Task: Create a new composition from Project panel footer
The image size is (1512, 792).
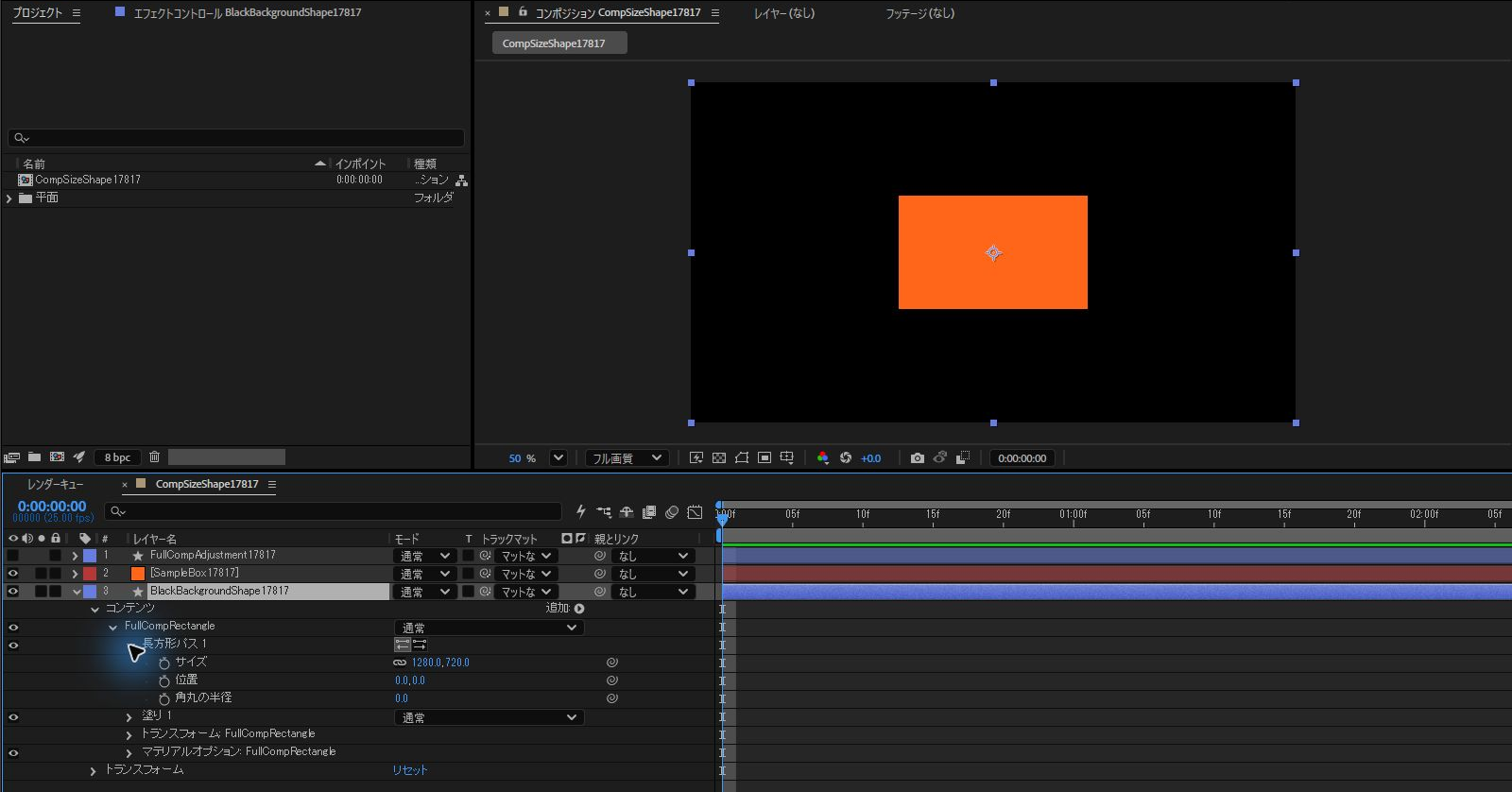Action: tap(57, 457)
